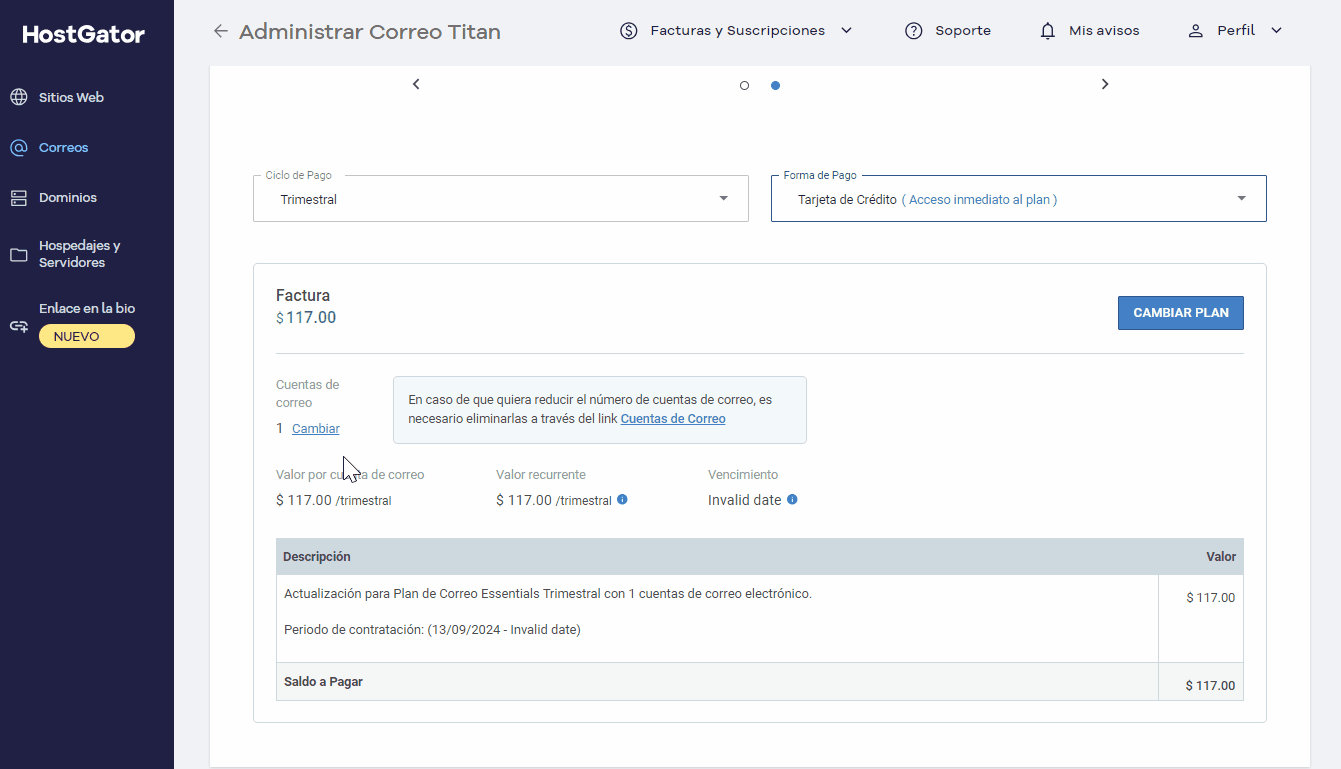The height and width of the screenshot is (769, 1341).
Task: Open Sitios Web in sidebar
Action: click(71, 97)
